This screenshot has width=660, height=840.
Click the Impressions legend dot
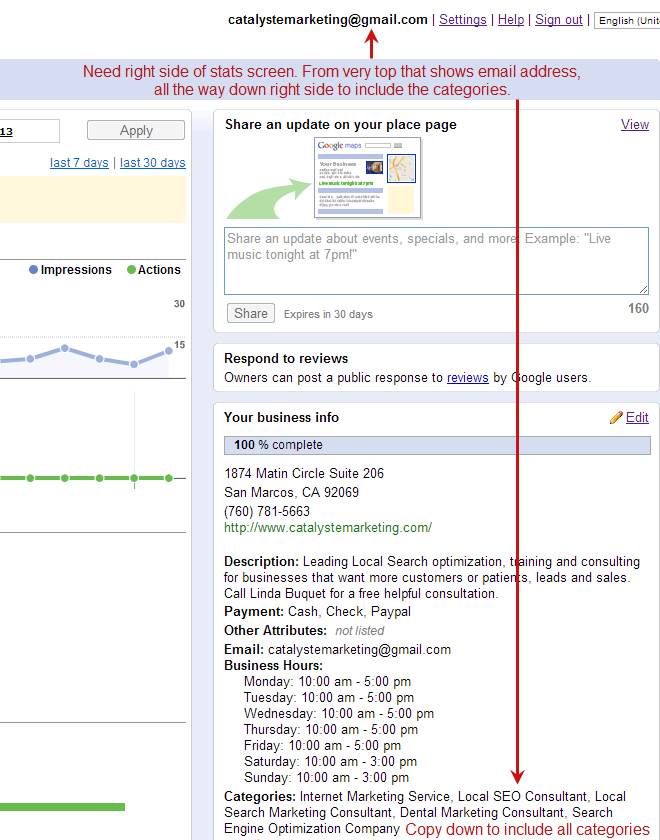33,269
